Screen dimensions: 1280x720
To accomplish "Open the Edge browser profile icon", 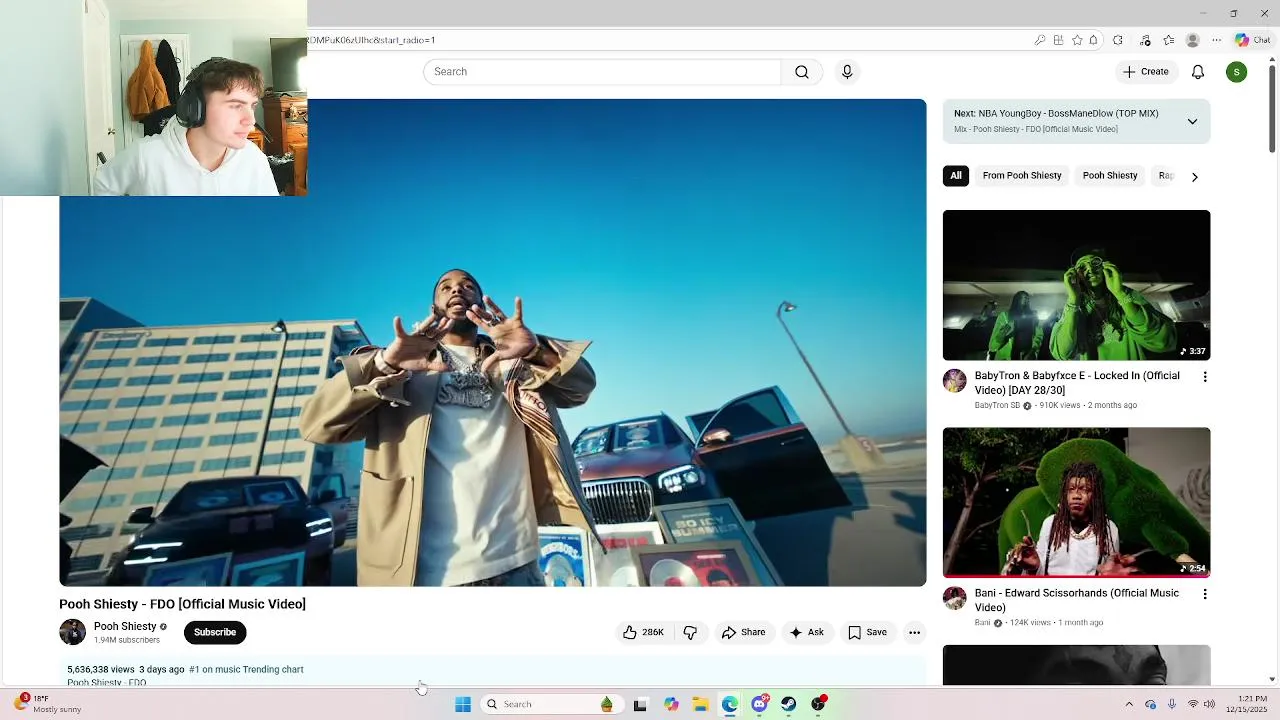I will [1192, 40].
